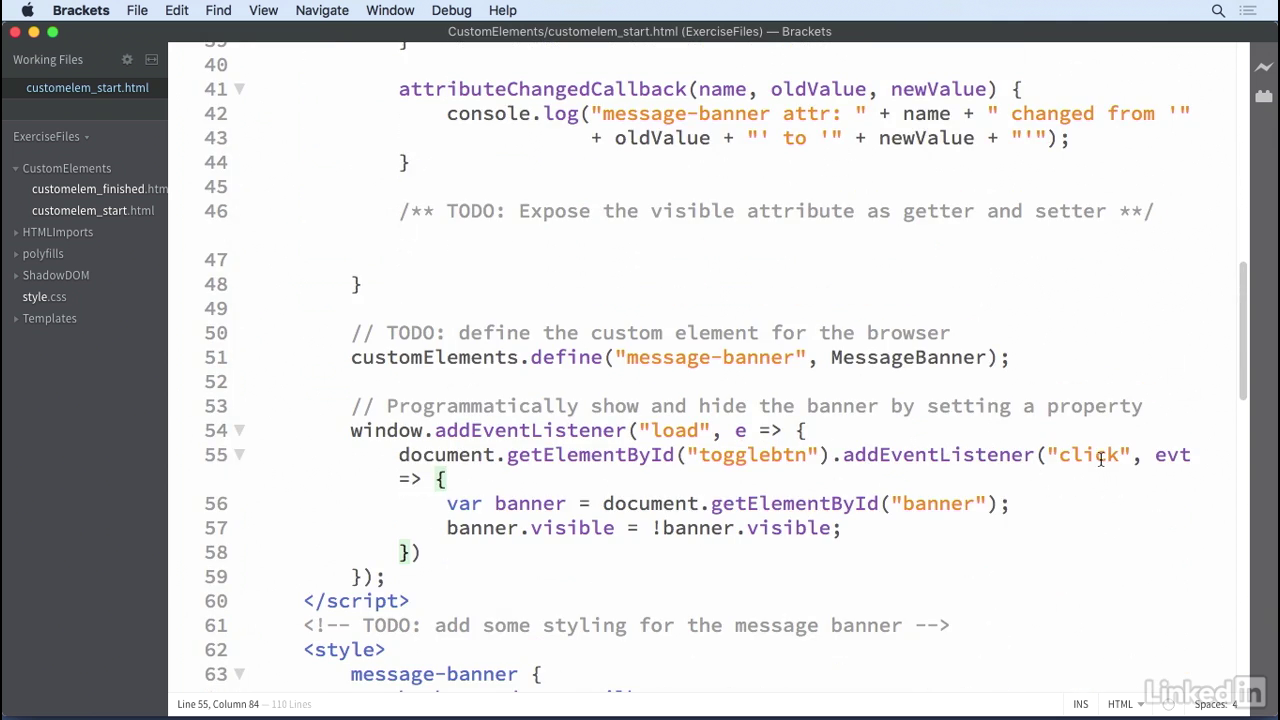Viewport: 1280px width, 720px height.
Task: Click the "message-banner {" selector on line 63
Action: (x=446, y=674)
